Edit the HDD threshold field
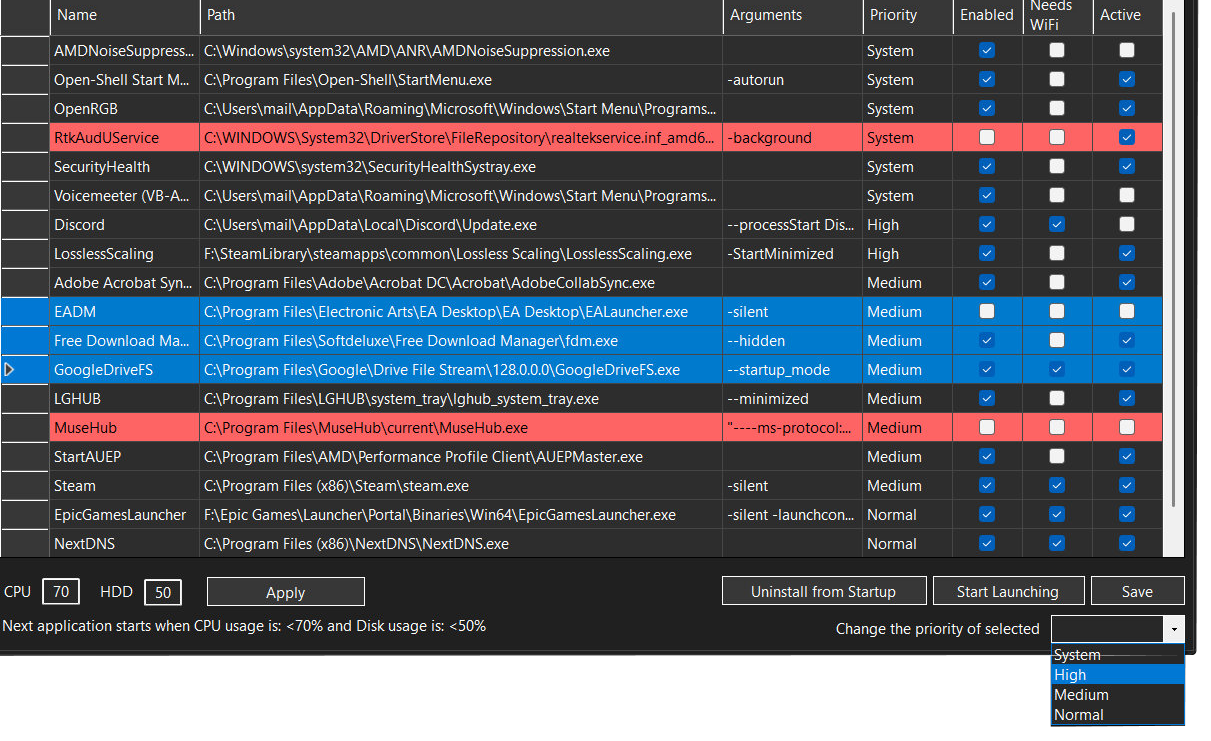This screenshot has height=741, width=1211. 163,592
